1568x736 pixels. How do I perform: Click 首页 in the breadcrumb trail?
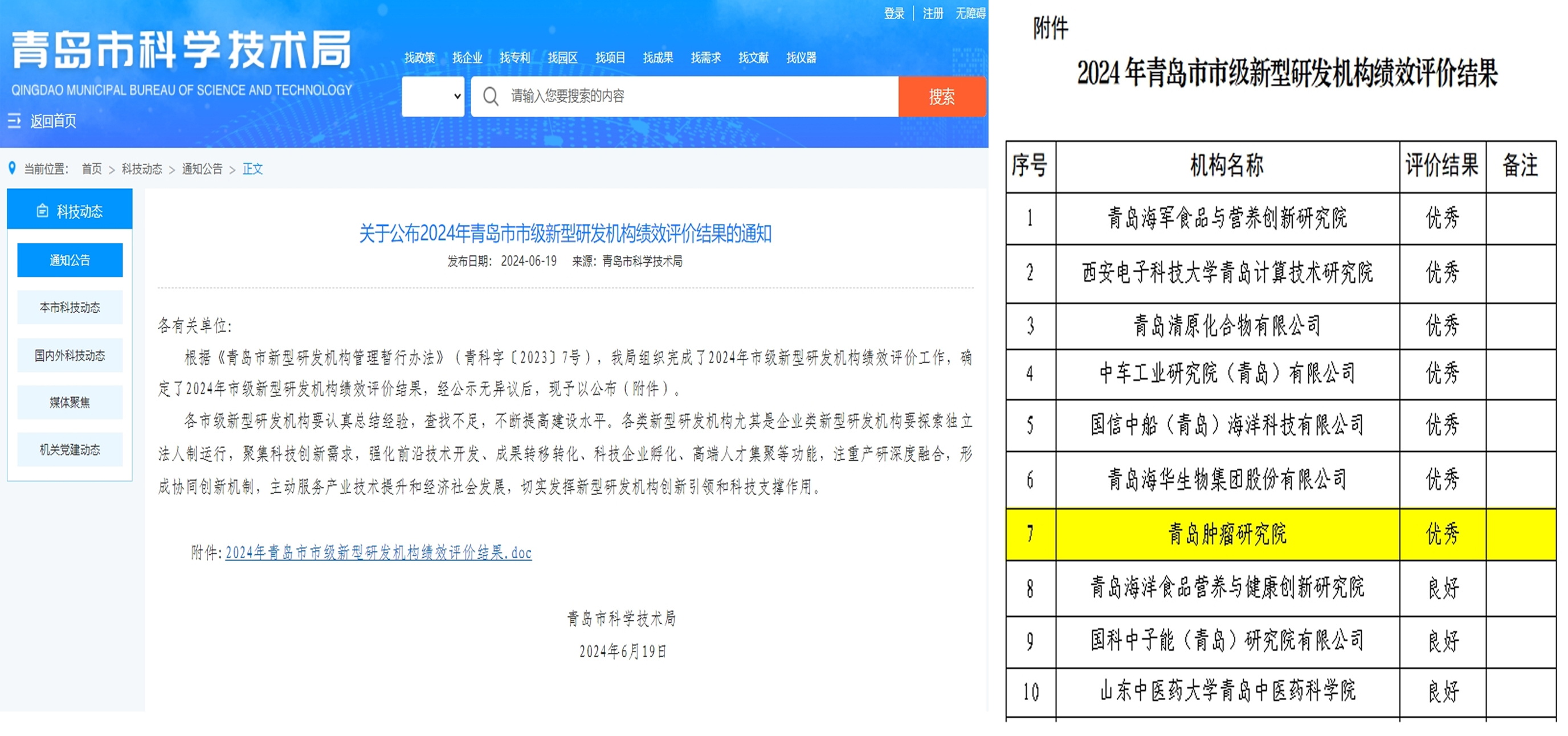pos(92,169)
